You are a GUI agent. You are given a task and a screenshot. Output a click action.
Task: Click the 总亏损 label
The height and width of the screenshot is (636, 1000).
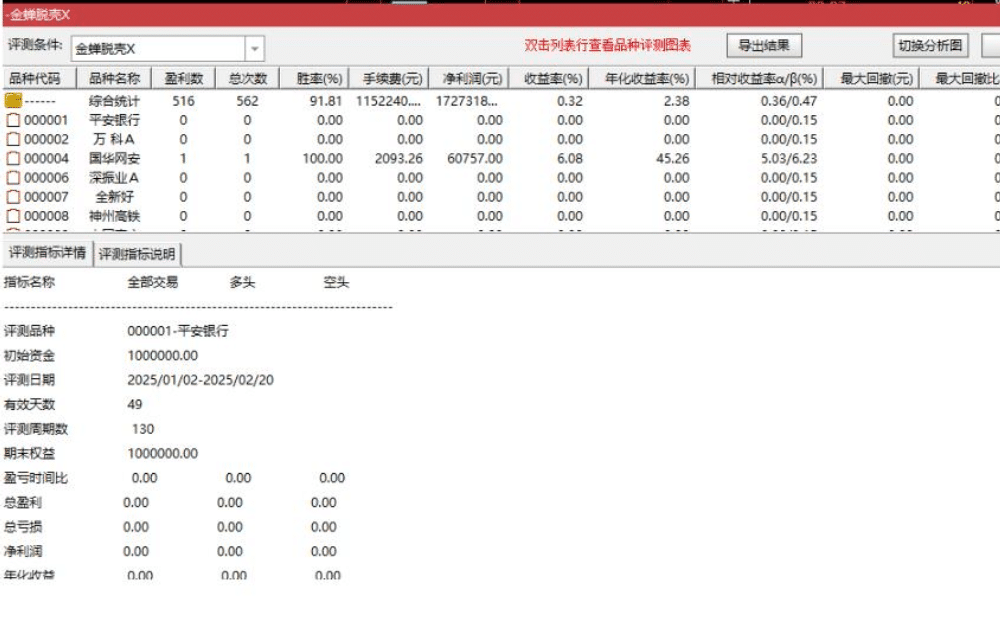23,526
